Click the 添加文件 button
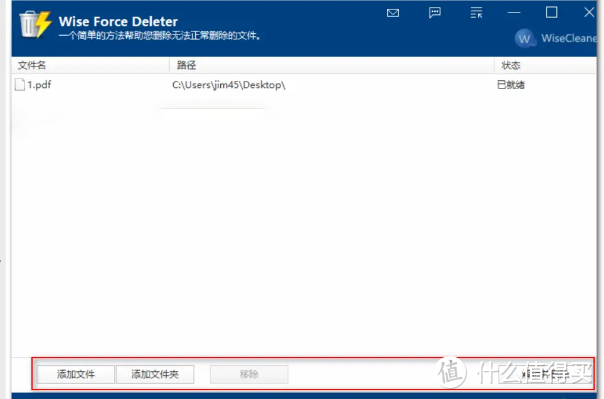Screen dimensions: 604x399 76,374
